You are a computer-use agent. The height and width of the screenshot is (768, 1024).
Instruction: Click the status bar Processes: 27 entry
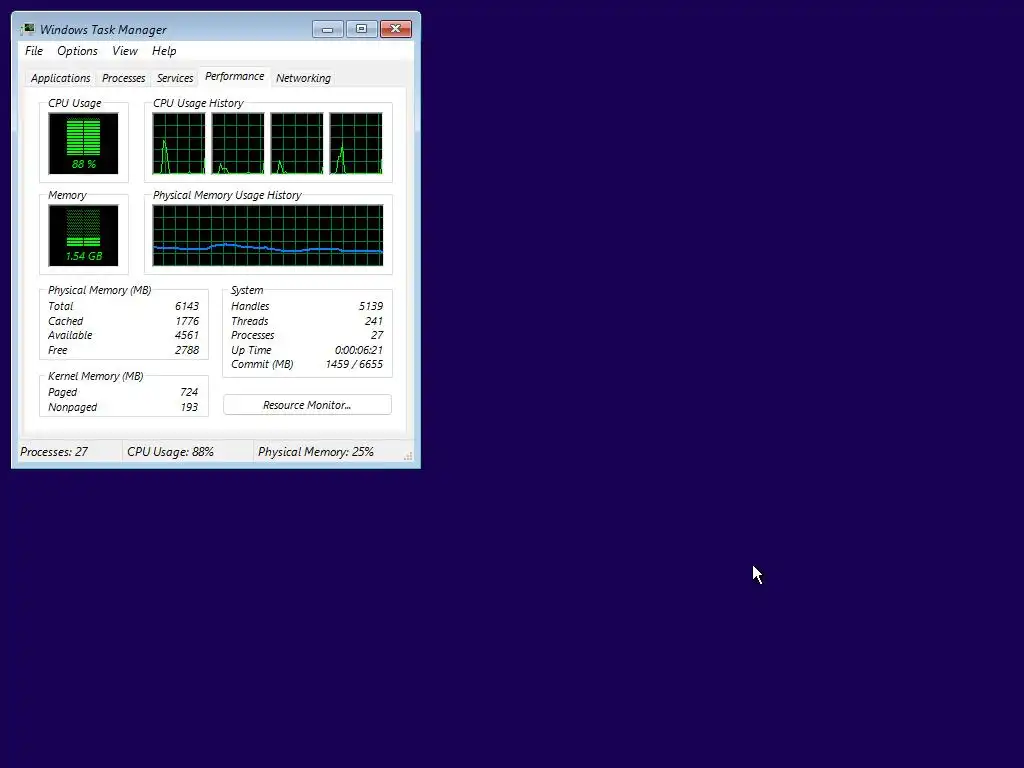(x=54, y=452)
